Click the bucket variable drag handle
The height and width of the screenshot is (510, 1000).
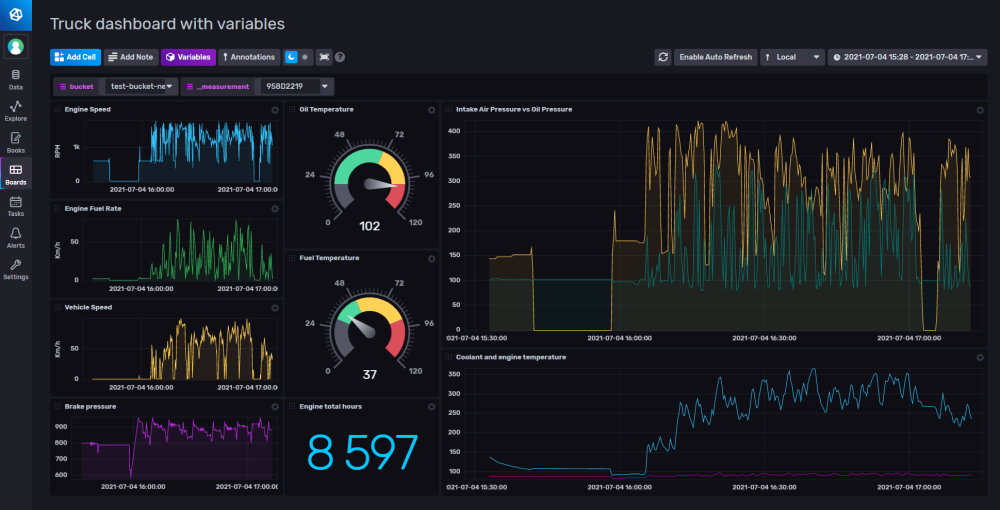tap(62, 87)
